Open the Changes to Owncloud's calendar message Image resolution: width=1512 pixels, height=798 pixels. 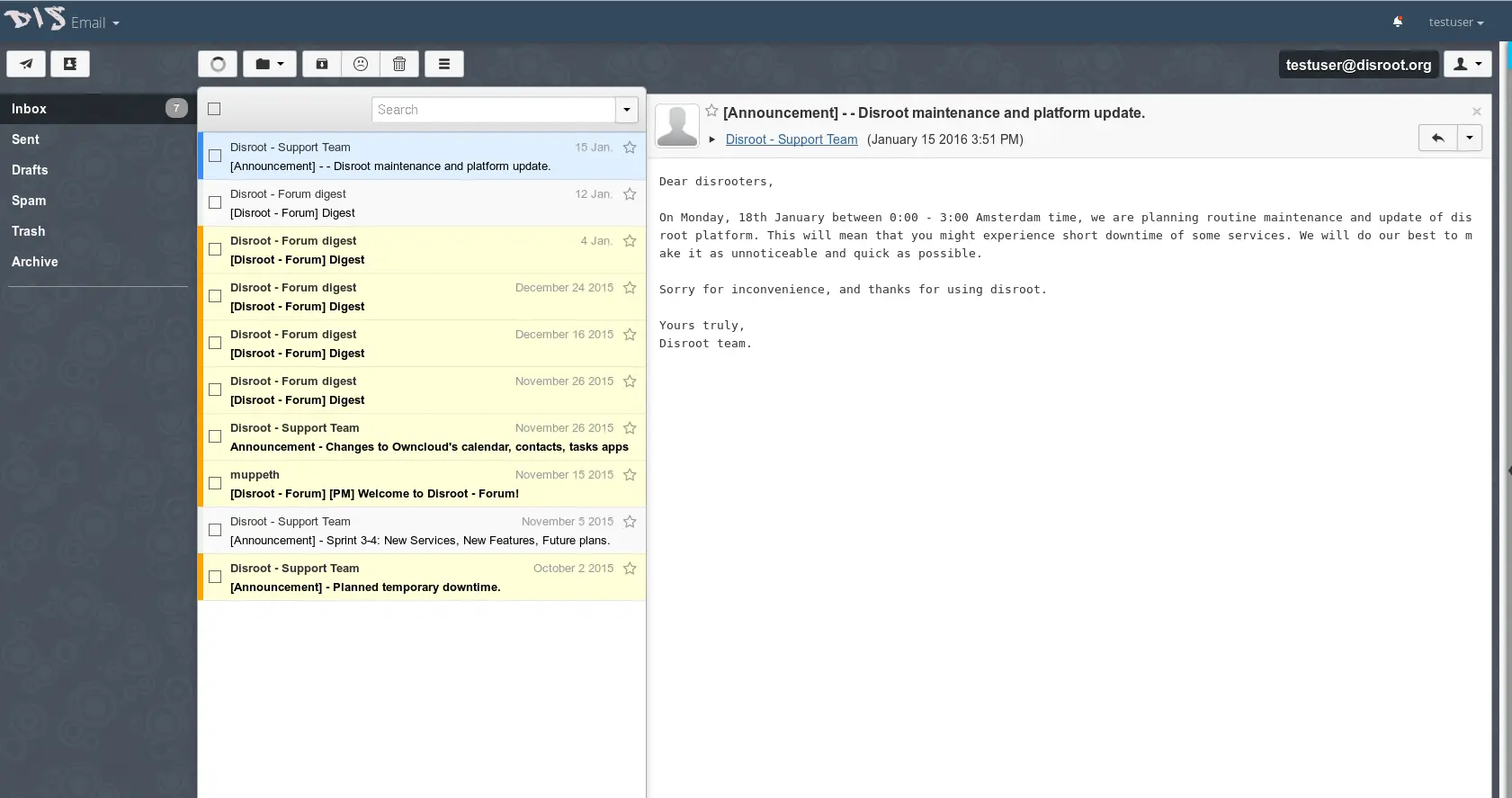pos(422,437)
